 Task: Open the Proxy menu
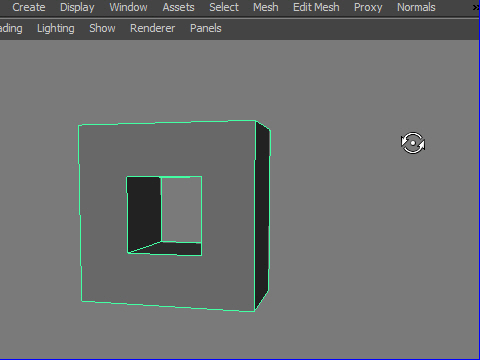368,7
